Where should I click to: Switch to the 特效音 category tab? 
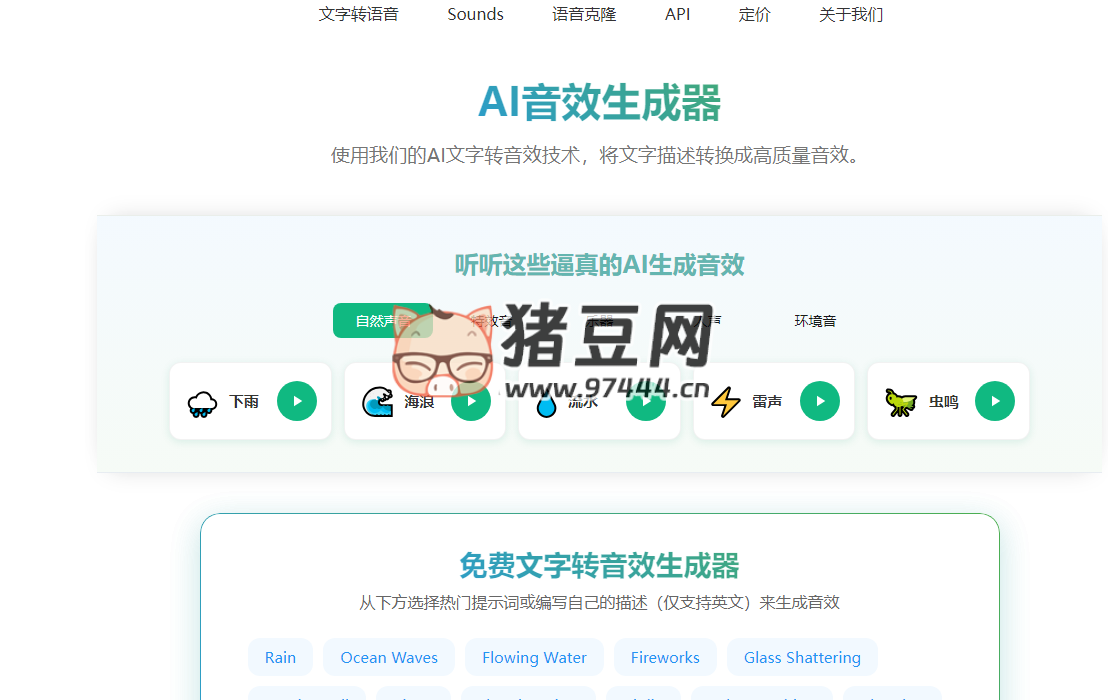pyautogui.click(x=495, y=320)
